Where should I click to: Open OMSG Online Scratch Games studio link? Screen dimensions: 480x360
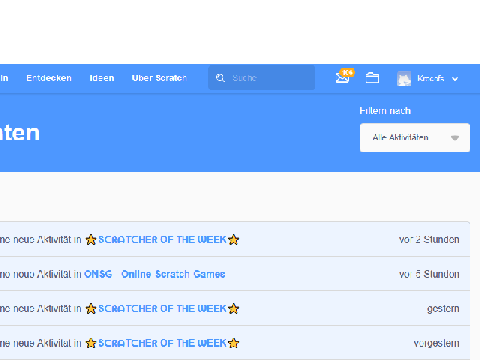click(x=155, y=274)
